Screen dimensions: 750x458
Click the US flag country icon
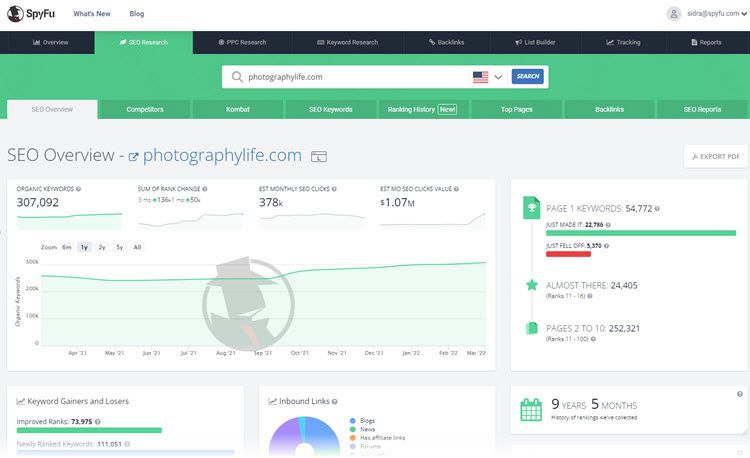(x=480, y=77)
